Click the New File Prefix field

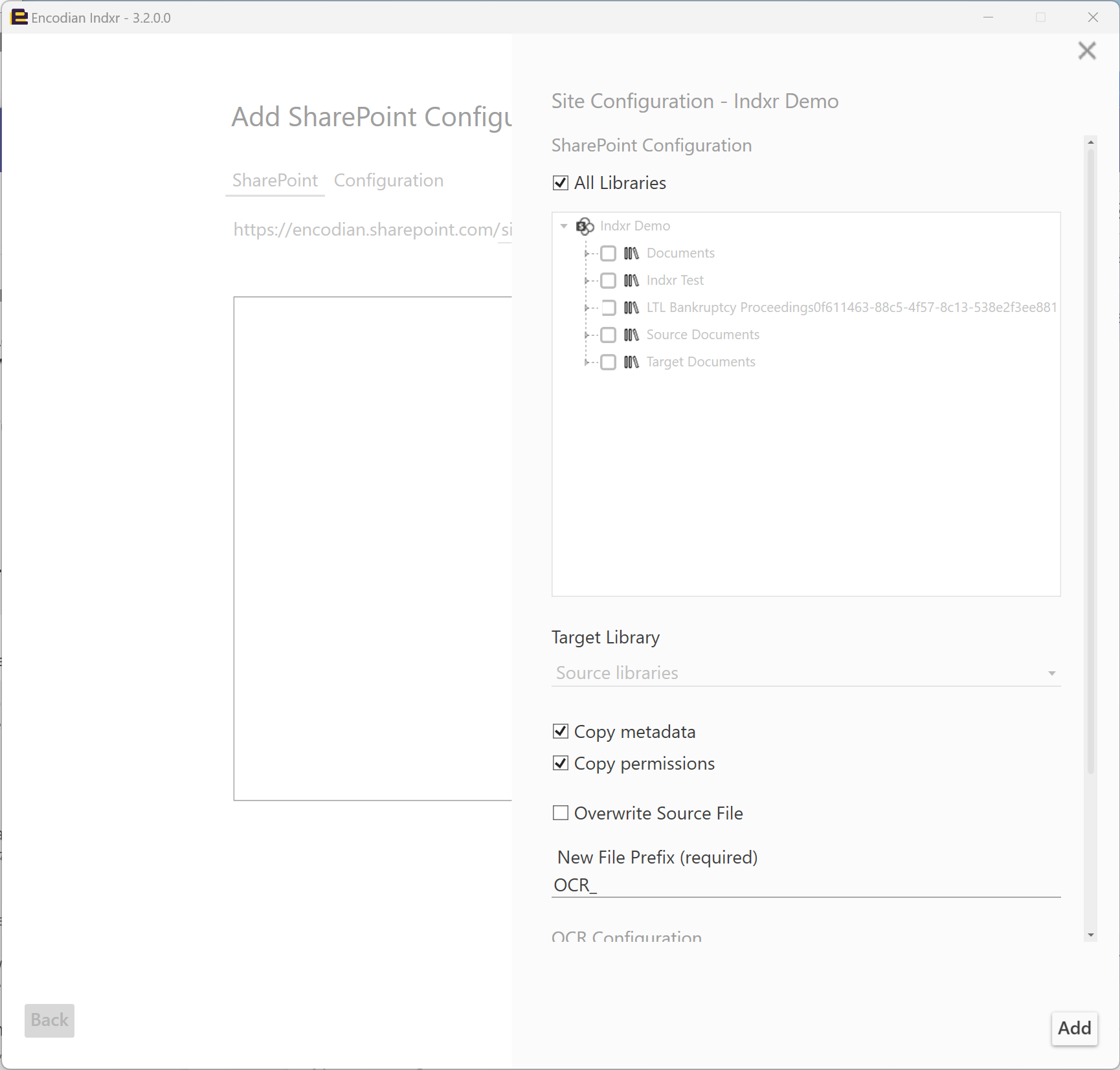point(806,885)
